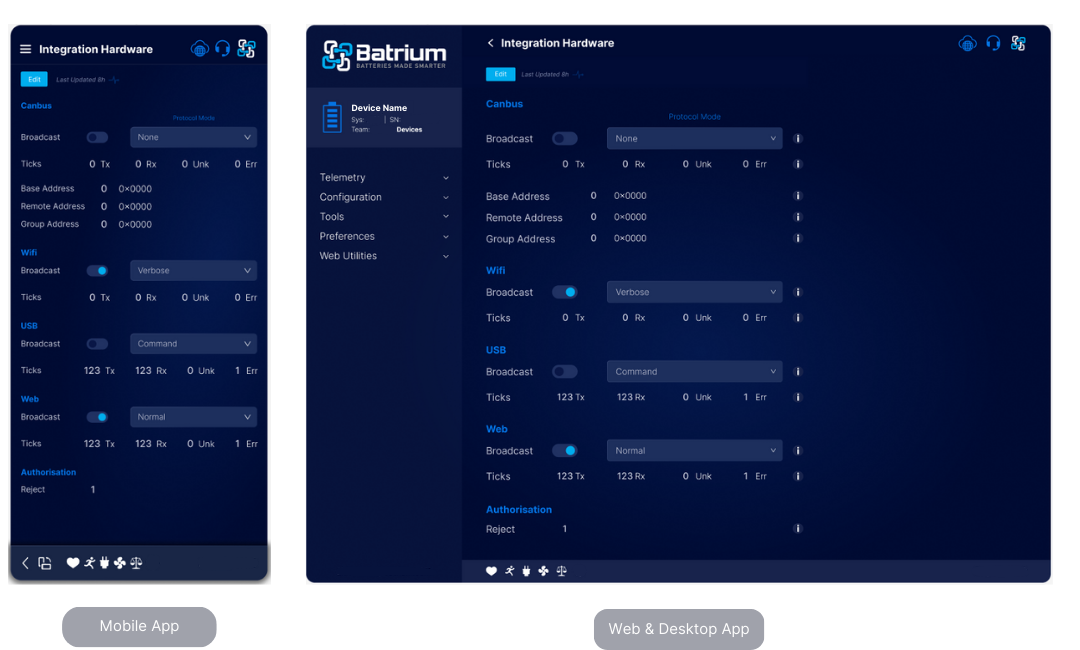Click Device Name text in desktop sidebar
The height and width of the screenshot is (650, 1080).
point(379,107)
